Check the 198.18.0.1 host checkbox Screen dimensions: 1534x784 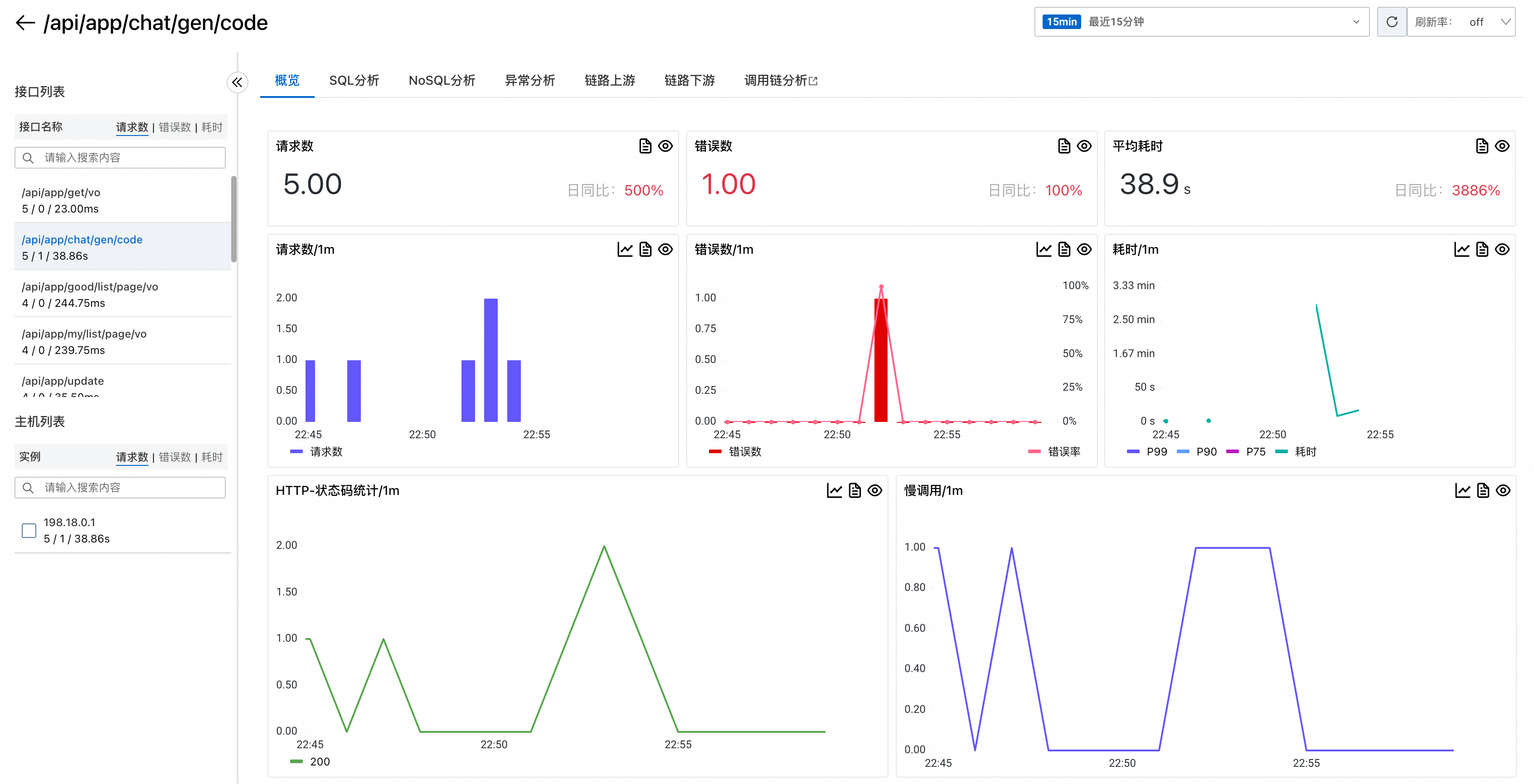pos(29,530)
